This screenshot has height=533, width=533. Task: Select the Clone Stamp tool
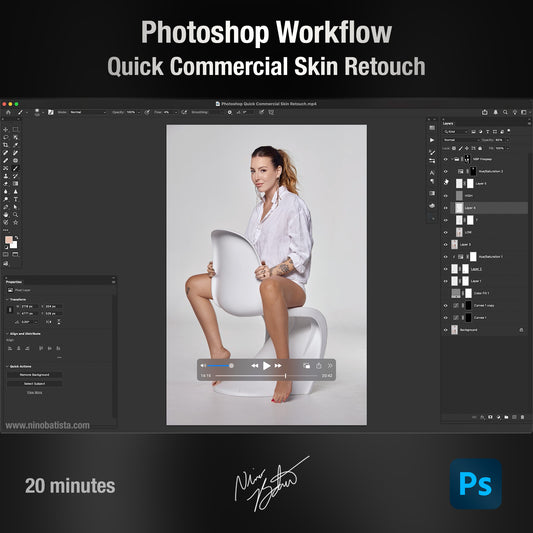point(6,176)
